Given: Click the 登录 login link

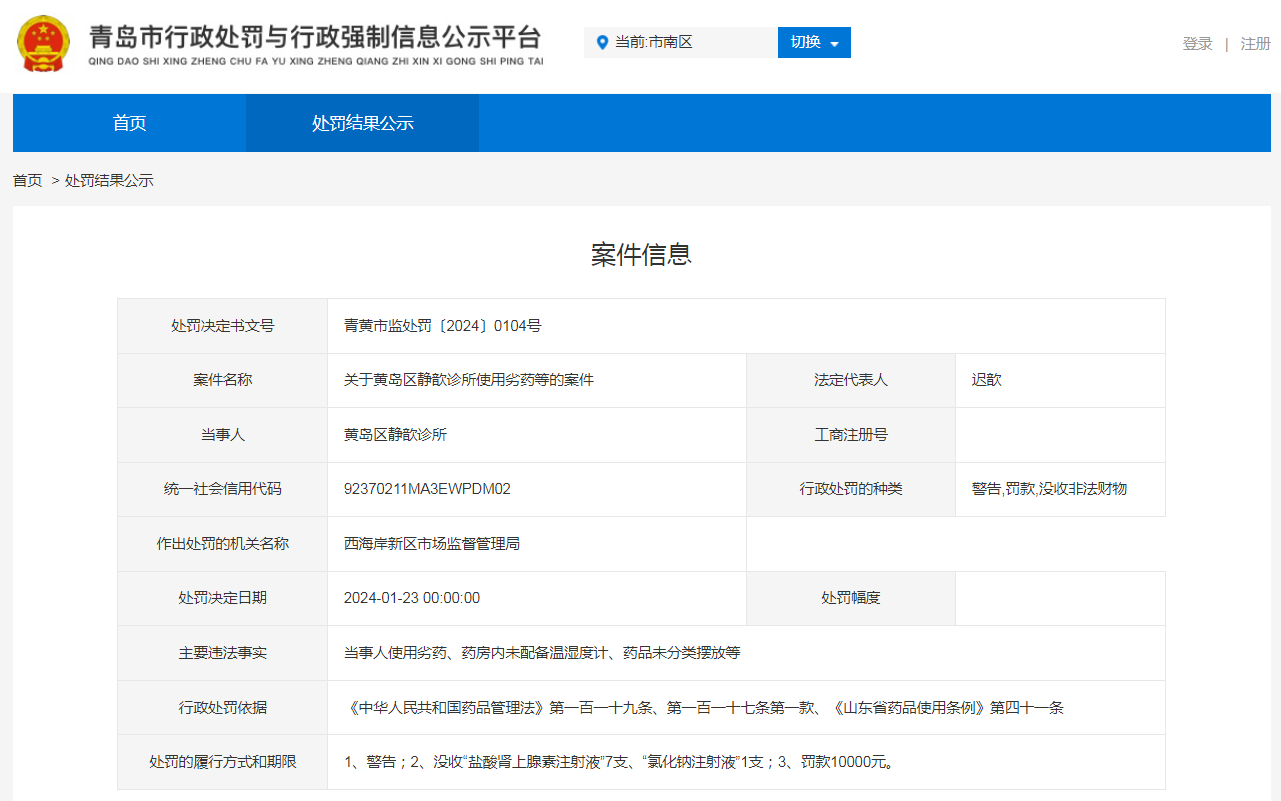Looking at the screenshot, I should tap(1197, 44).
